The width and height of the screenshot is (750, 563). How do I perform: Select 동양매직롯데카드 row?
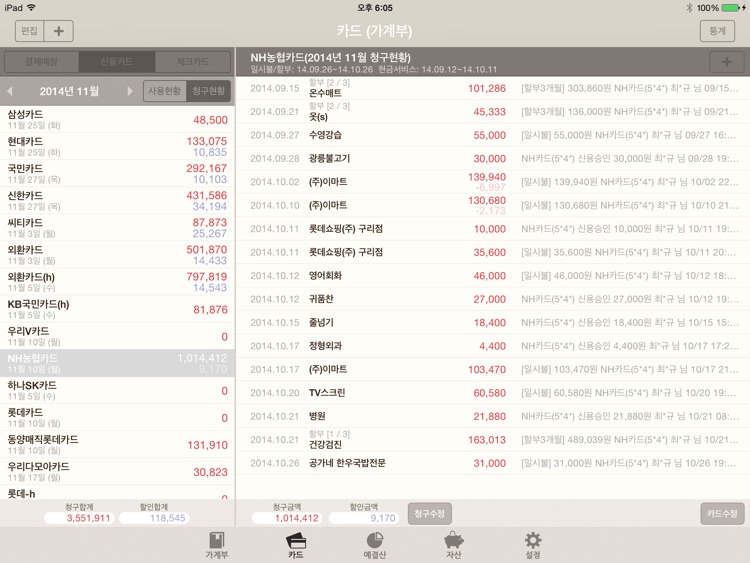[117, 444]
